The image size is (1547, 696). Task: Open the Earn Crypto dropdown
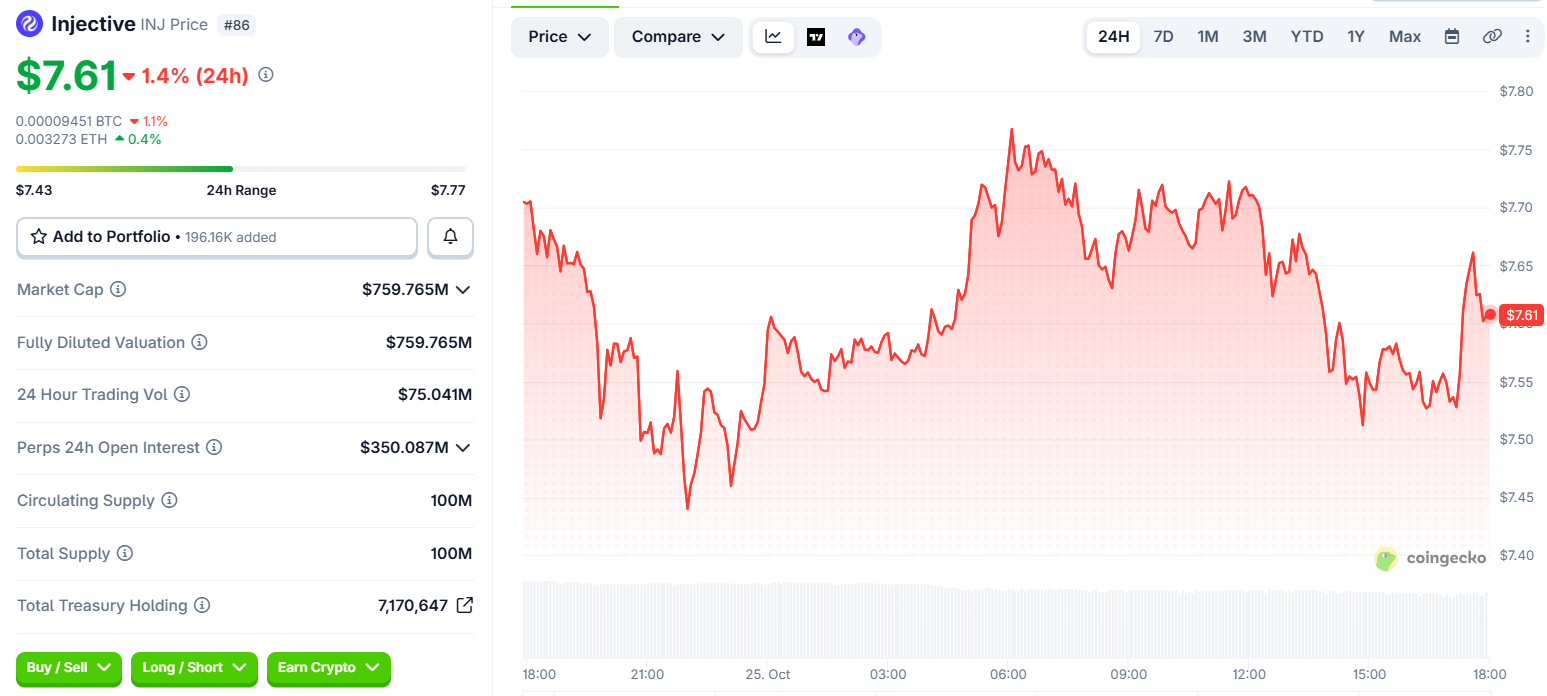coord(329,668)
